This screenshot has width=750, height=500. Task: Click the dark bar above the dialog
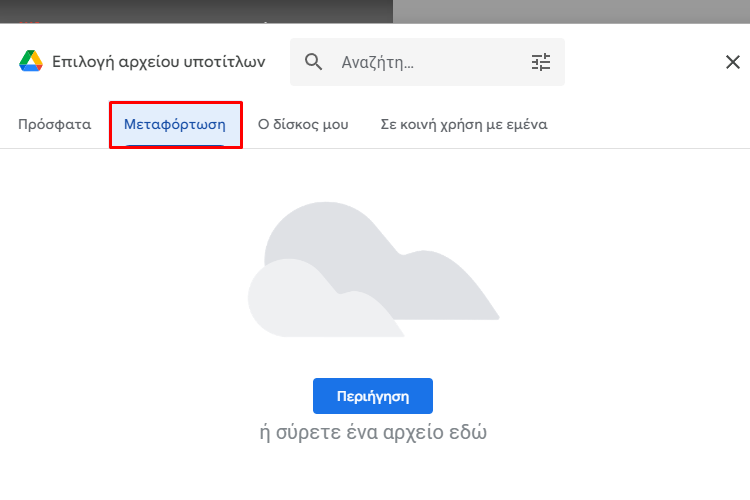pyautogui.click(x=196, y=11)
